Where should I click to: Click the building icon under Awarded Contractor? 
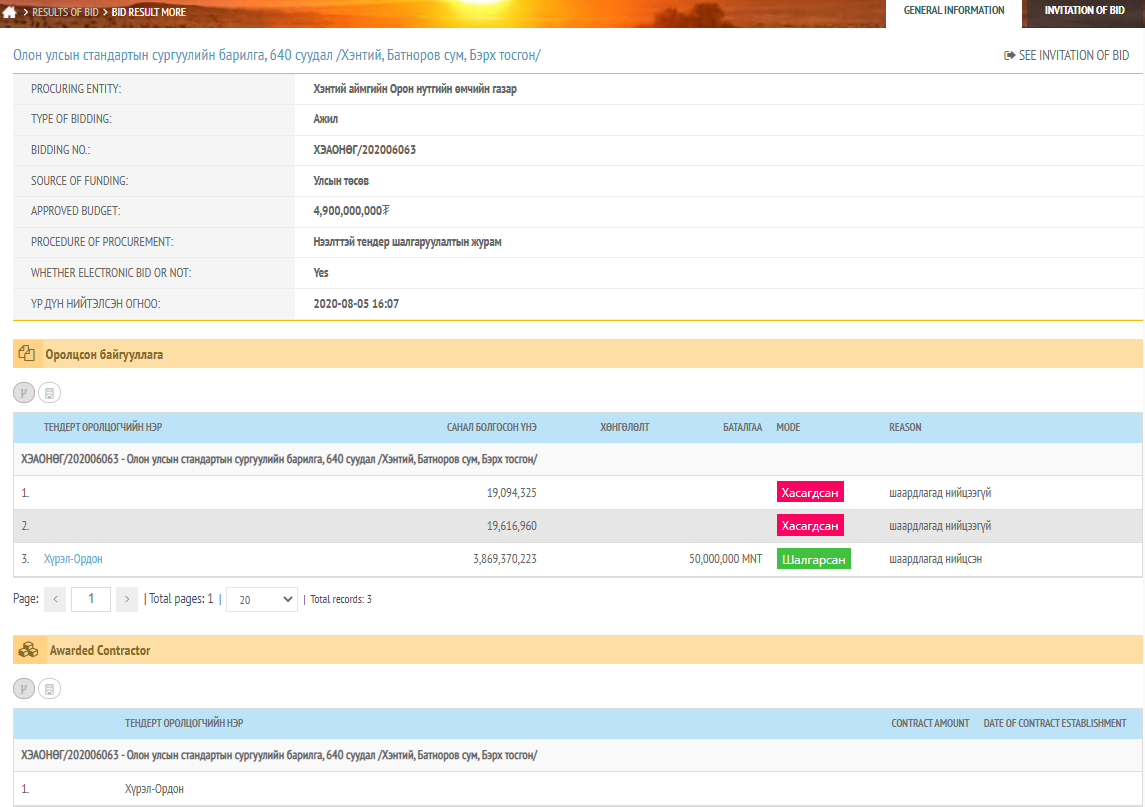tap(49, 689)
